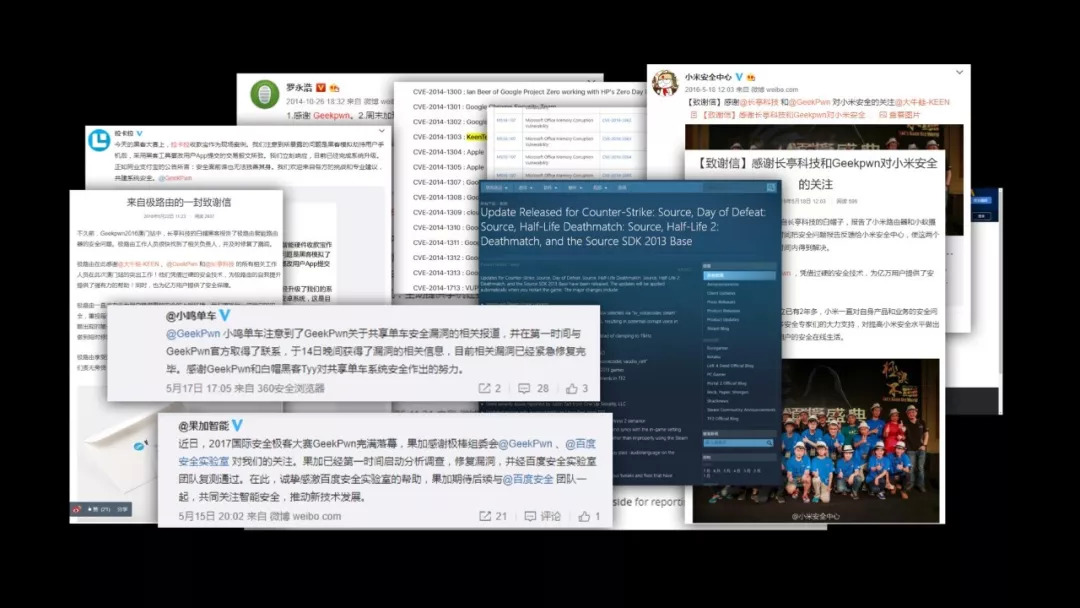
Task: Click 拉卡拉 blue avatar icon
Action: [99, 140]
